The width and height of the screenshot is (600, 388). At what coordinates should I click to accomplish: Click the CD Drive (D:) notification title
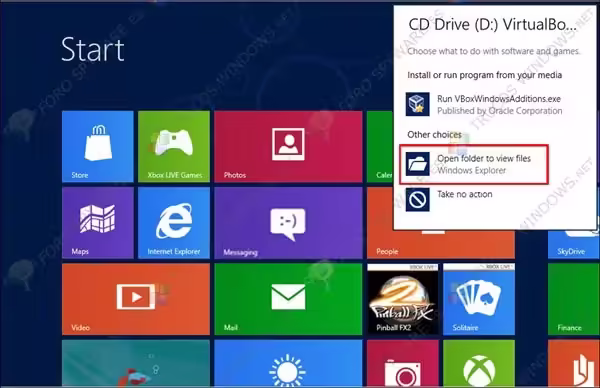click(x=492, y=24)
